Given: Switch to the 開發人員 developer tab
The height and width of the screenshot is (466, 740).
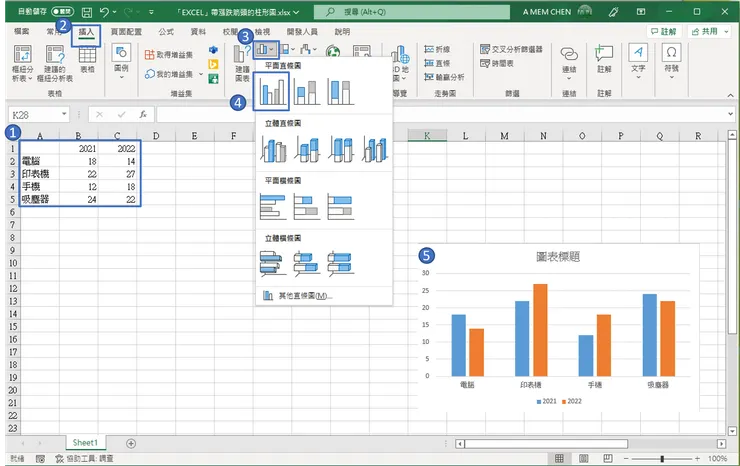Looking at the screenshot, I should coord(302,32).
